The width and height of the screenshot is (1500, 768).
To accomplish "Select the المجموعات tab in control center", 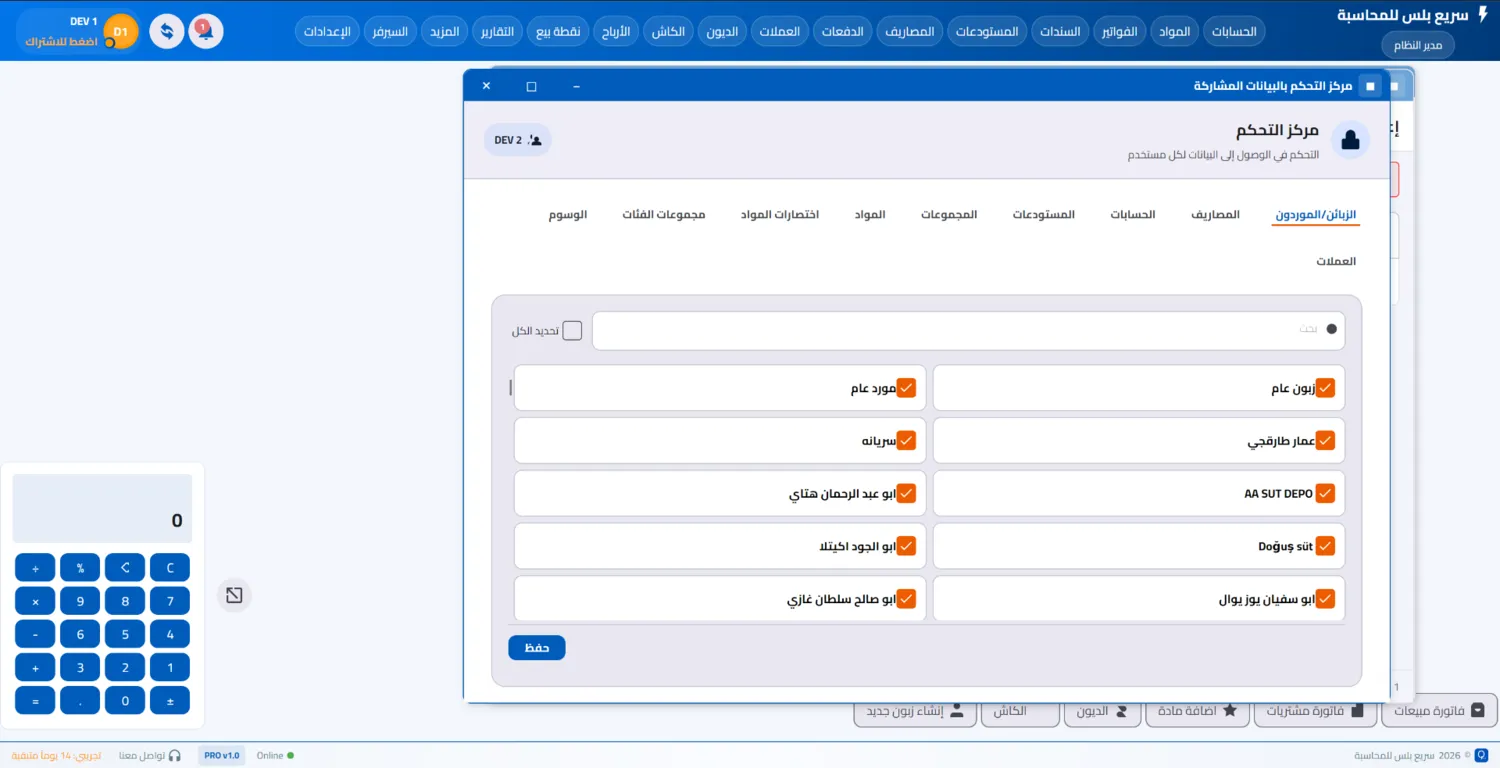I will 949,215.
